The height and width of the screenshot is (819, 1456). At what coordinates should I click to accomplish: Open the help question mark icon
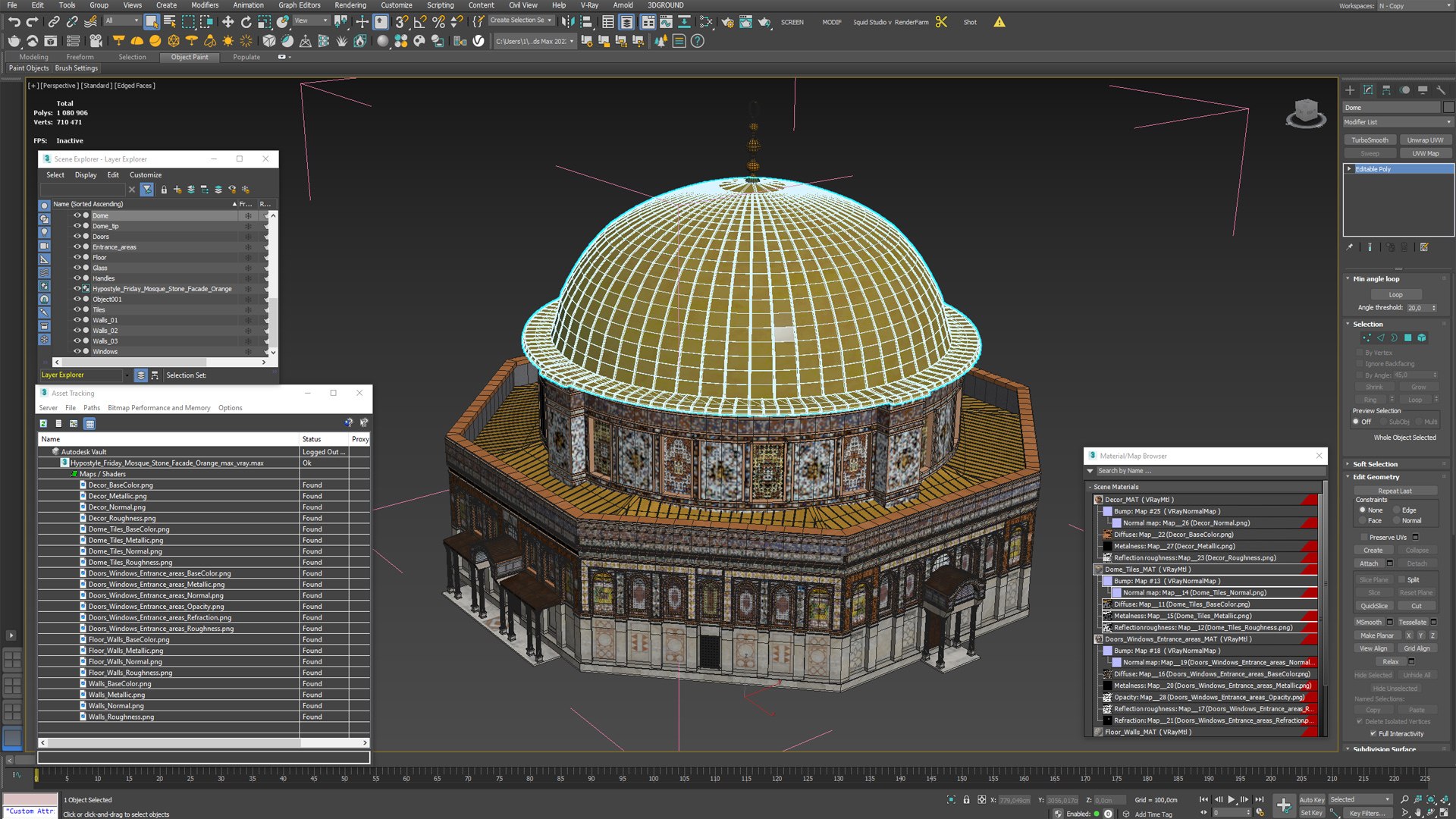(697, 41)
